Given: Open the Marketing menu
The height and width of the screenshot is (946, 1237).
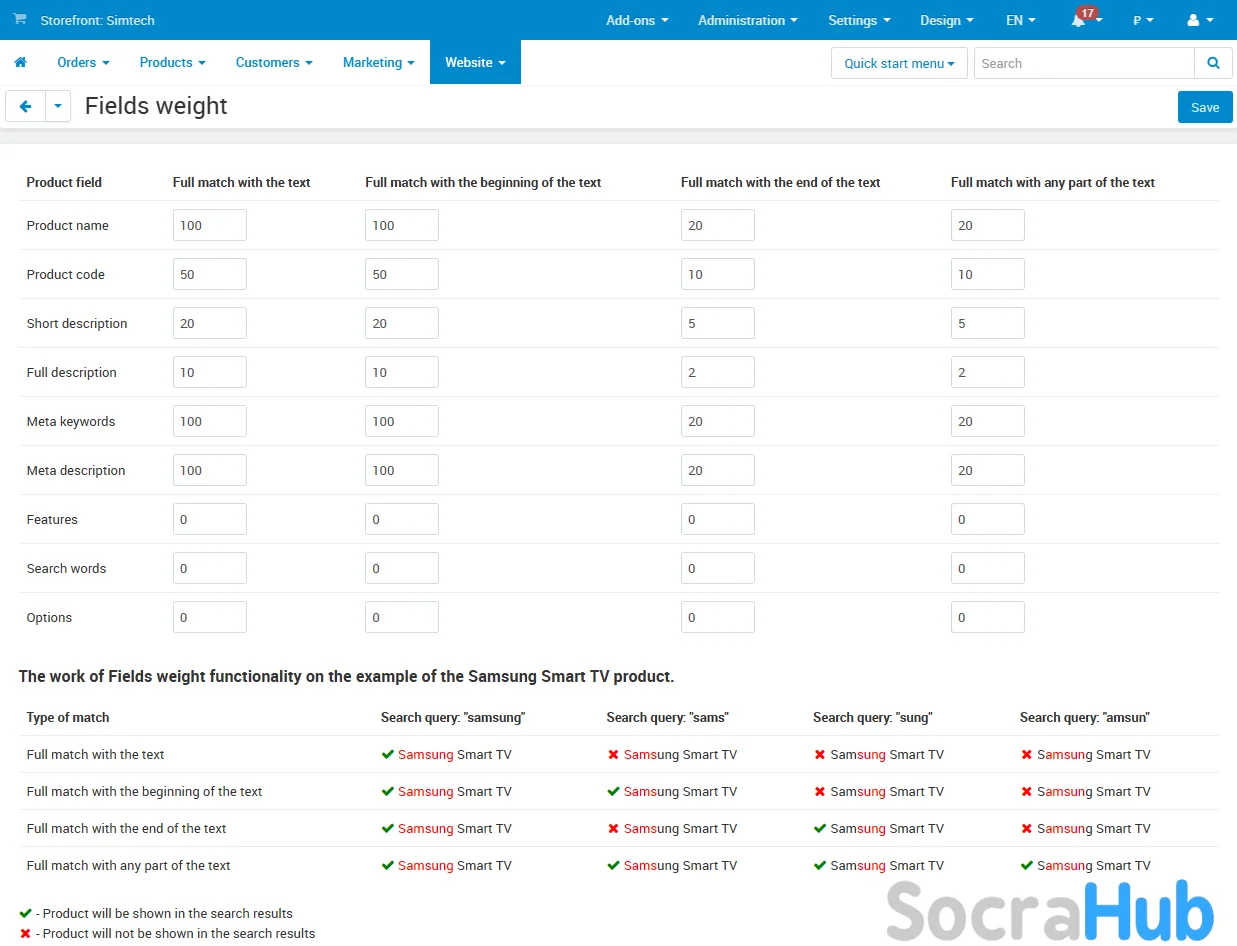Looking at the screenshot, I should click(x=378, y=62).
